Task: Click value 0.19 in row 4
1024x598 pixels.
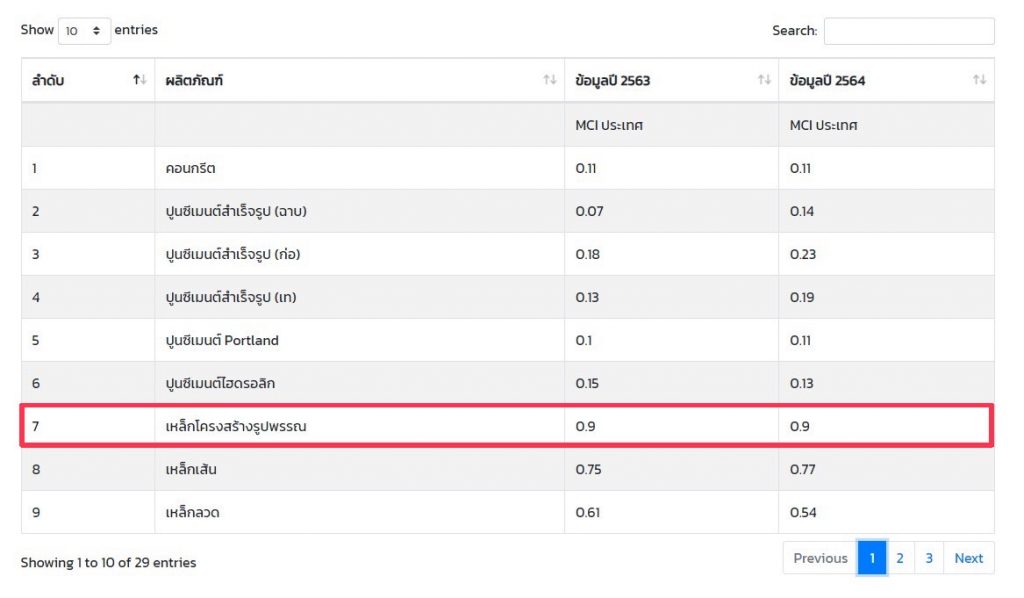Action: coord(802,298)
